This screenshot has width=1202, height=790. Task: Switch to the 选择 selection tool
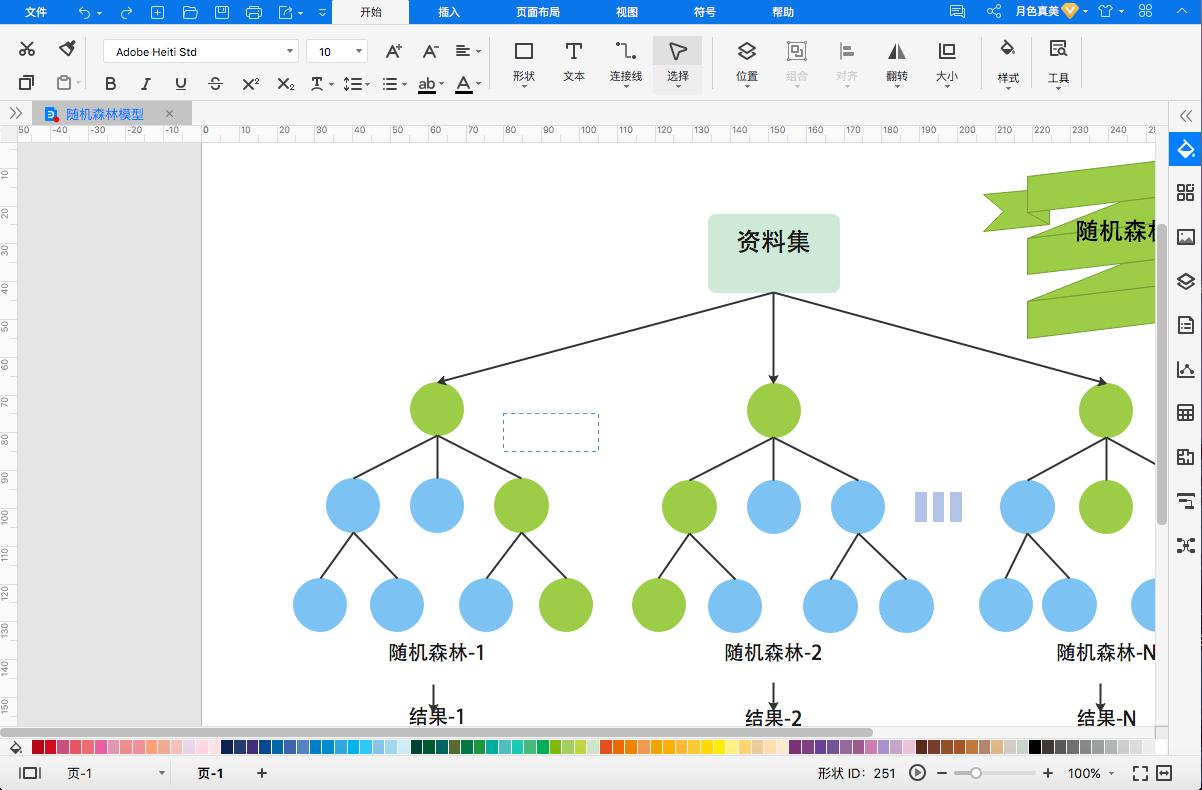coord(677,62)
